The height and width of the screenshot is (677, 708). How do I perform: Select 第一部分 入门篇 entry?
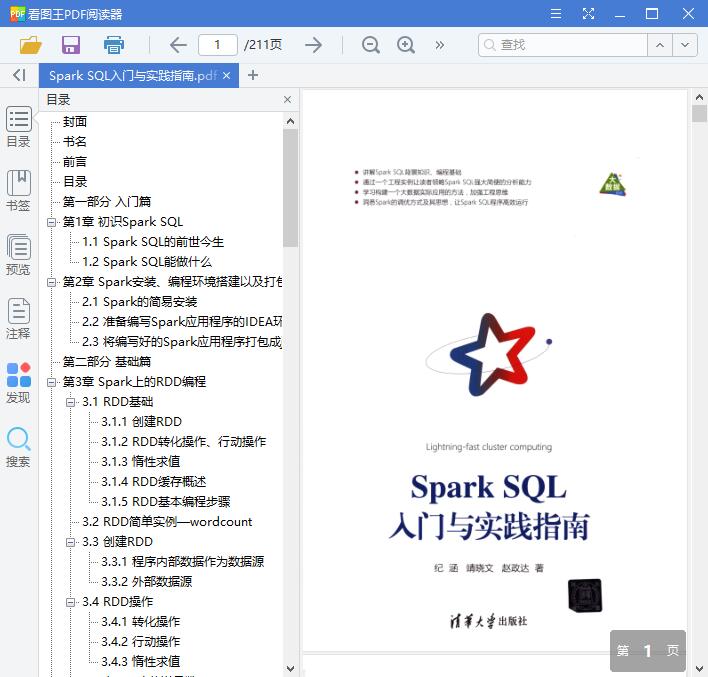(107, 201)
